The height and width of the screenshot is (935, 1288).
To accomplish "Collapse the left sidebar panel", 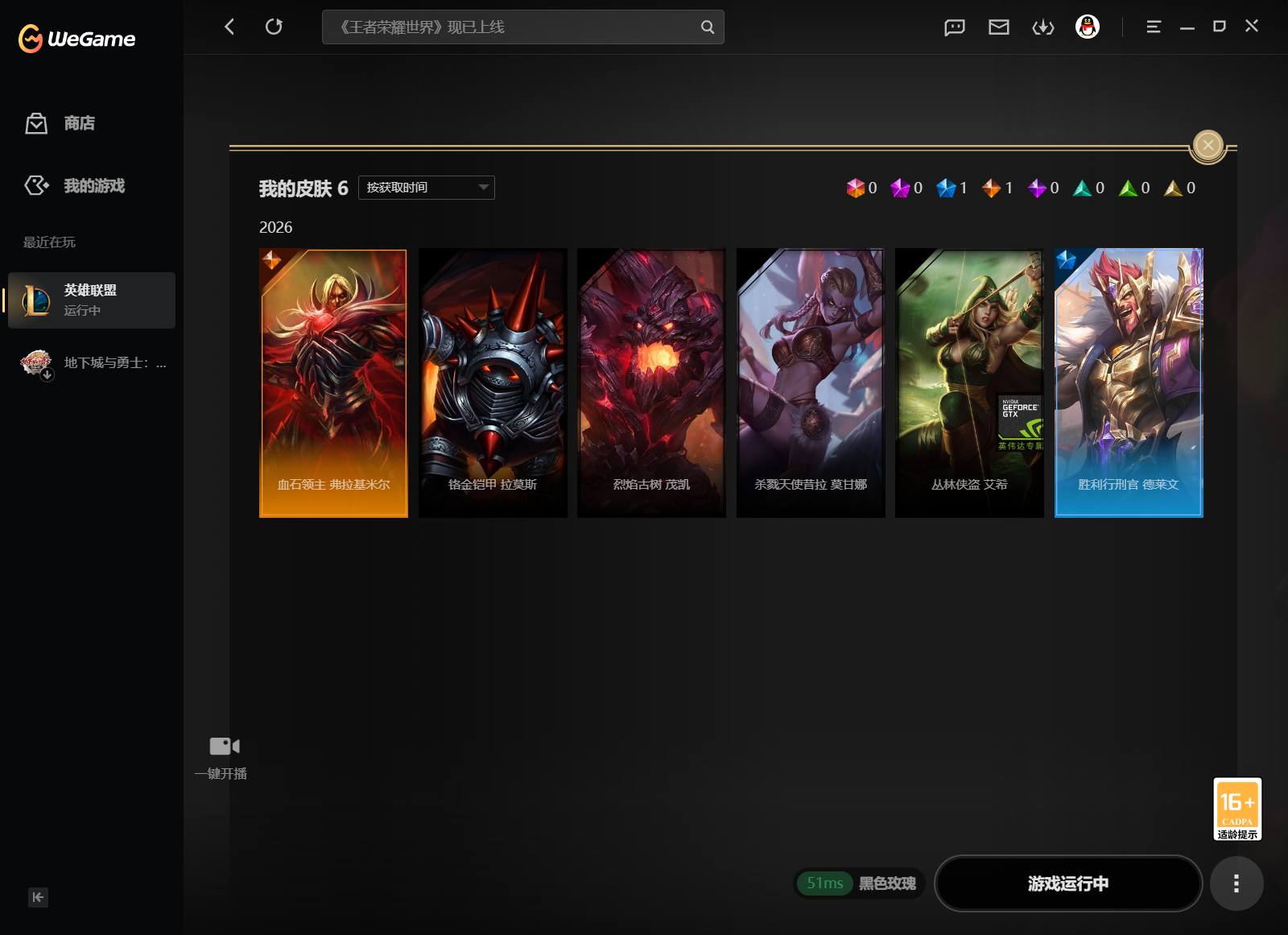I will coord(38,897).
